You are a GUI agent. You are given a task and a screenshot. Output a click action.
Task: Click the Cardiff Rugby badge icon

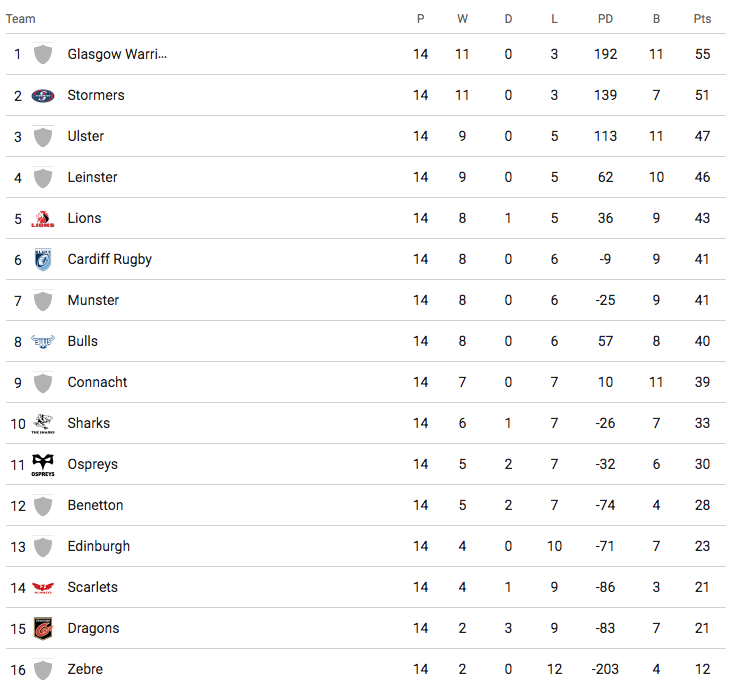tap(43, 260)
